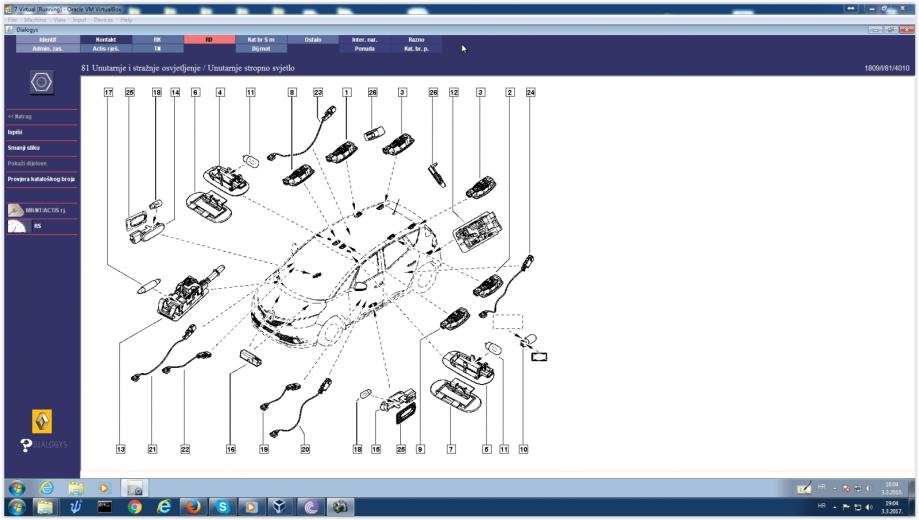This screenshot has height=520, width=919.
Task: Open the Dialogys help question-mark icon
Action: (26, 446)
